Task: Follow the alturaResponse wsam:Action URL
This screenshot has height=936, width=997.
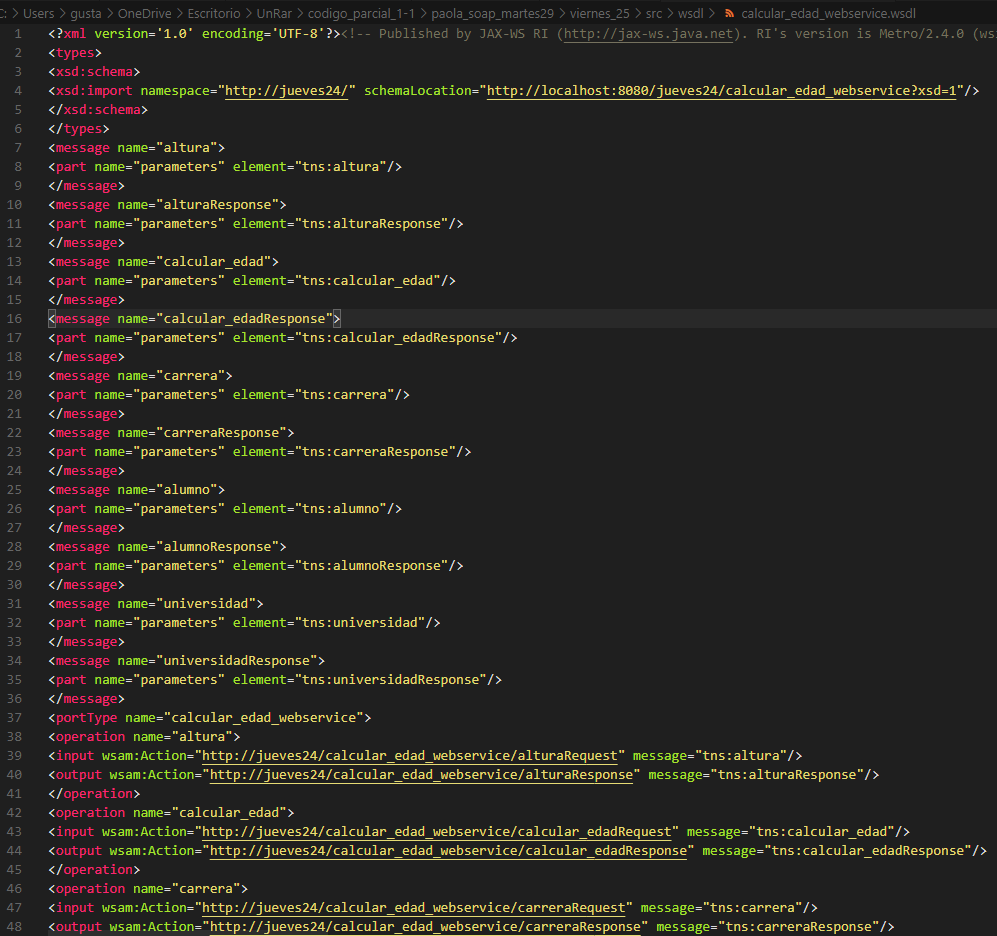Action: (x=421, y=775)
